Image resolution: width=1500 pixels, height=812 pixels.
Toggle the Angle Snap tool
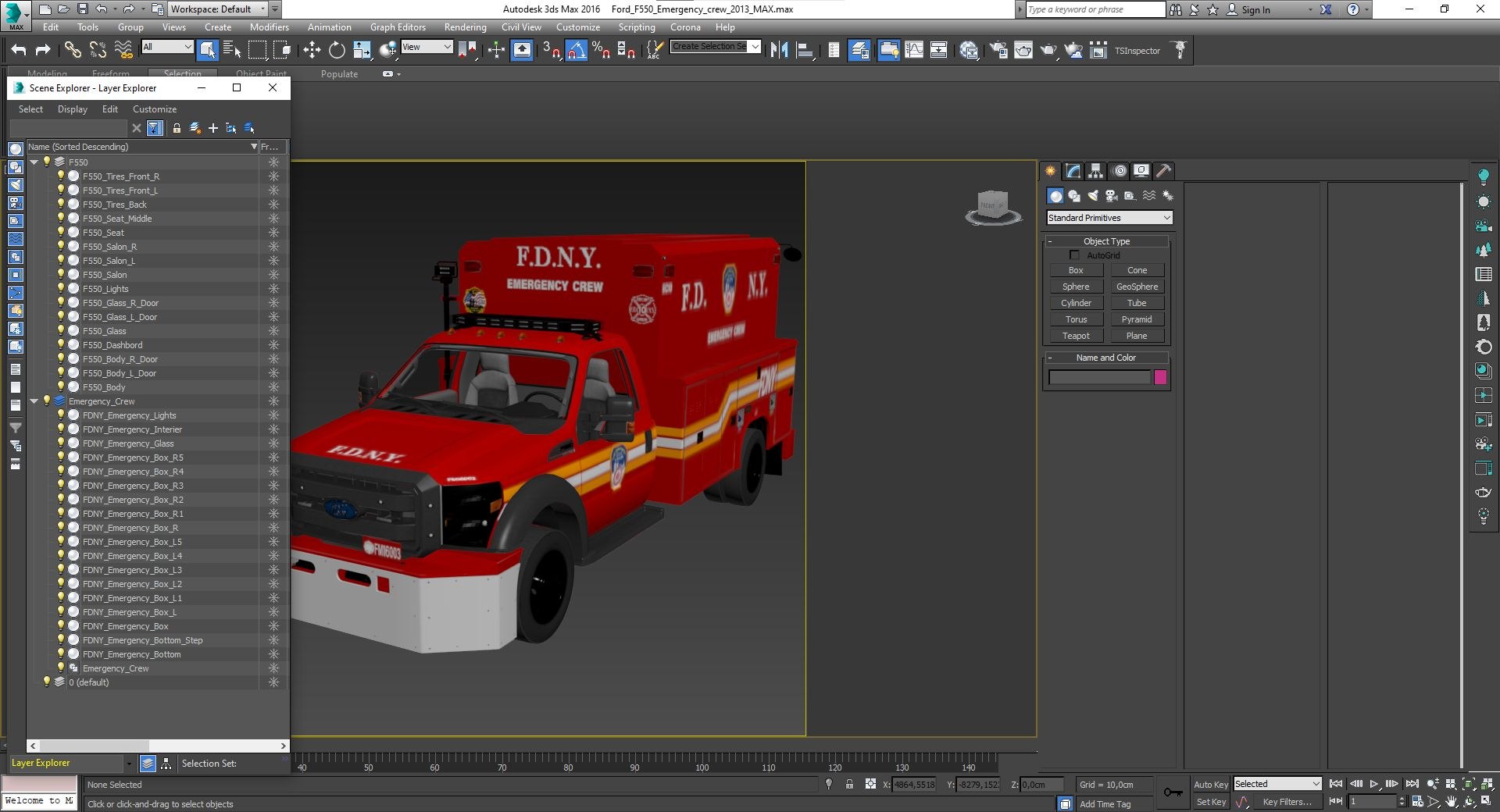(x=576, y=51)
